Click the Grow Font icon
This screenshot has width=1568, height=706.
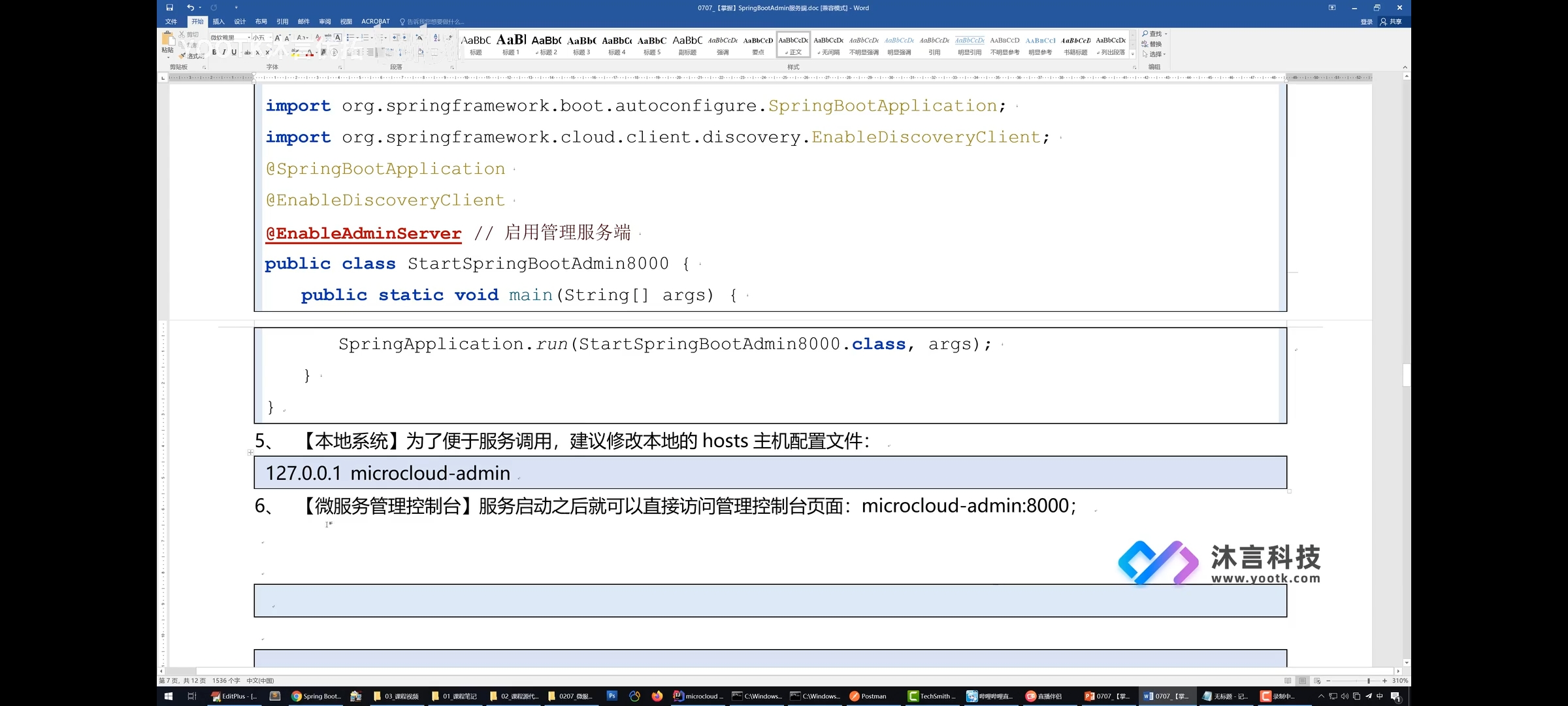point(278,37)
